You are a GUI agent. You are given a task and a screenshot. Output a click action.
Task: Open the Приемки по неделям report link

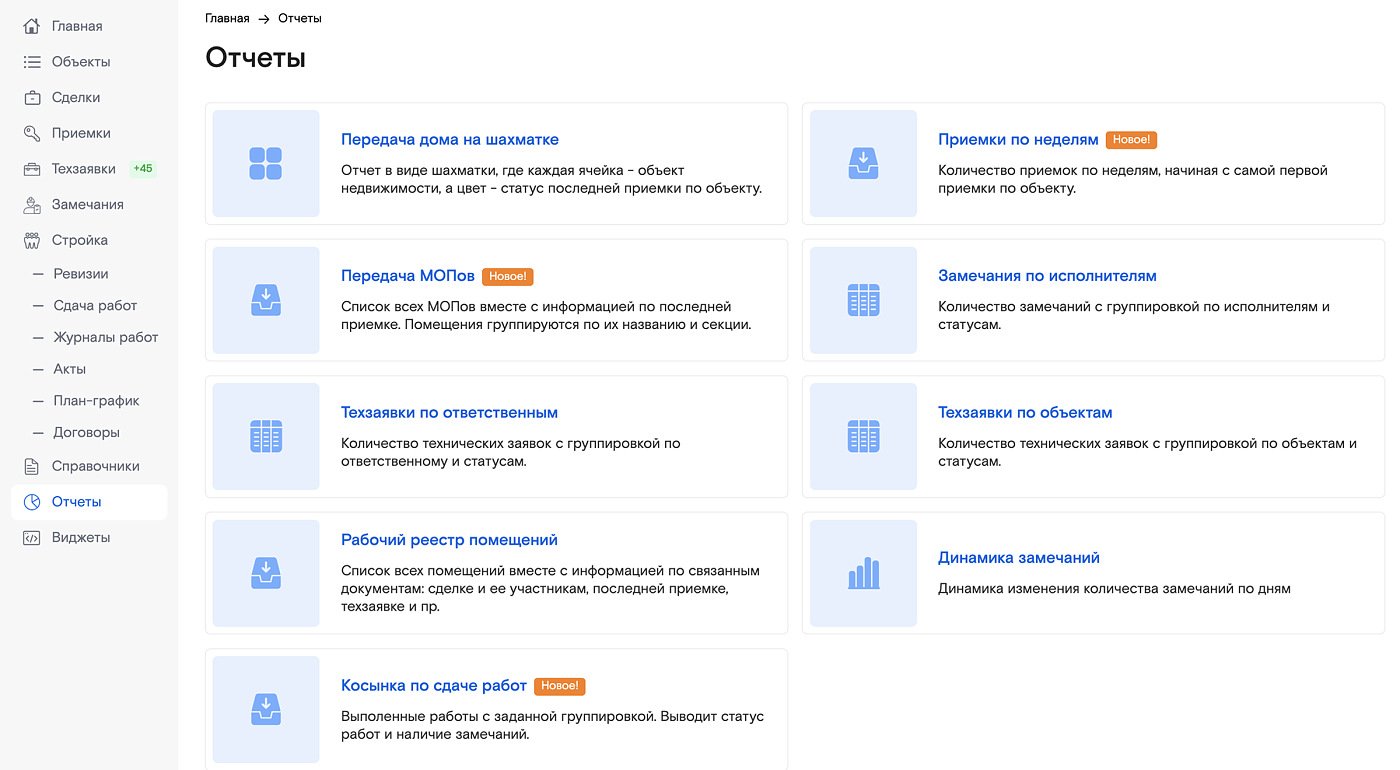click(1017, 140)
